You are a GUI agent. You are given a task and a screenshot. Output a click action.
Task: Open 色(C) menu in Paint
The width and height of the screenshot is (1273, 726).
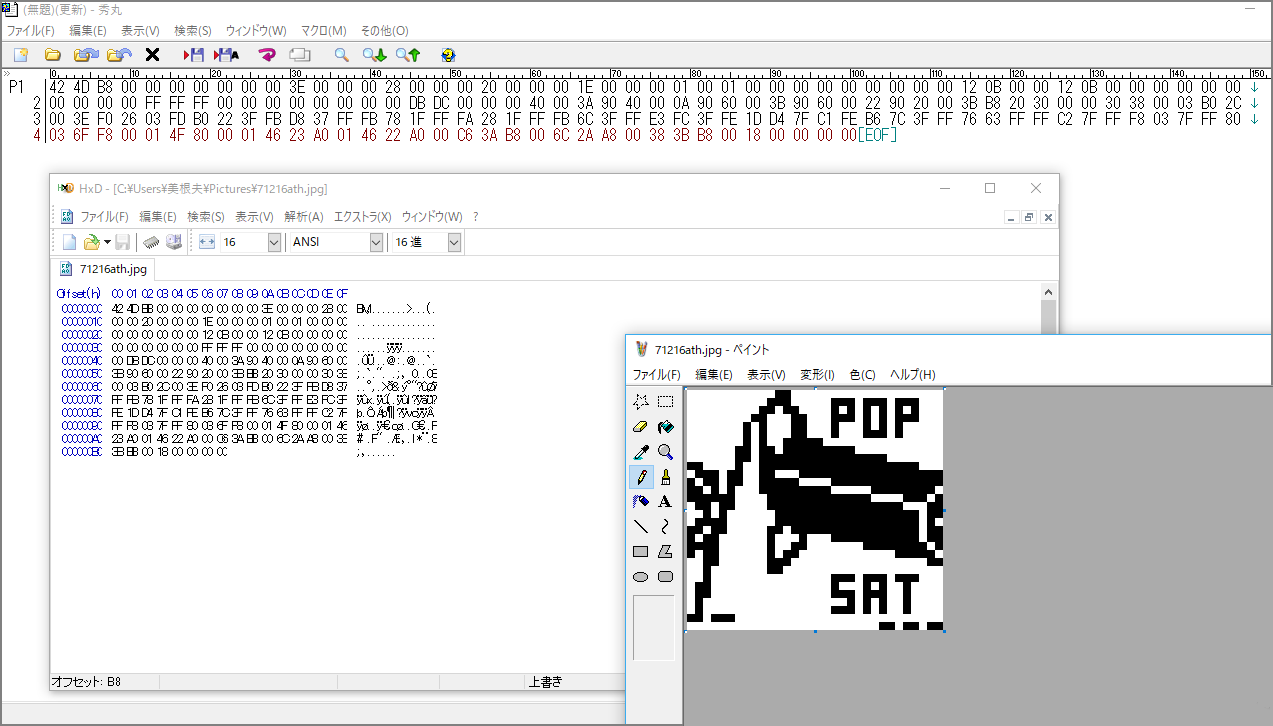coord(862,375)
